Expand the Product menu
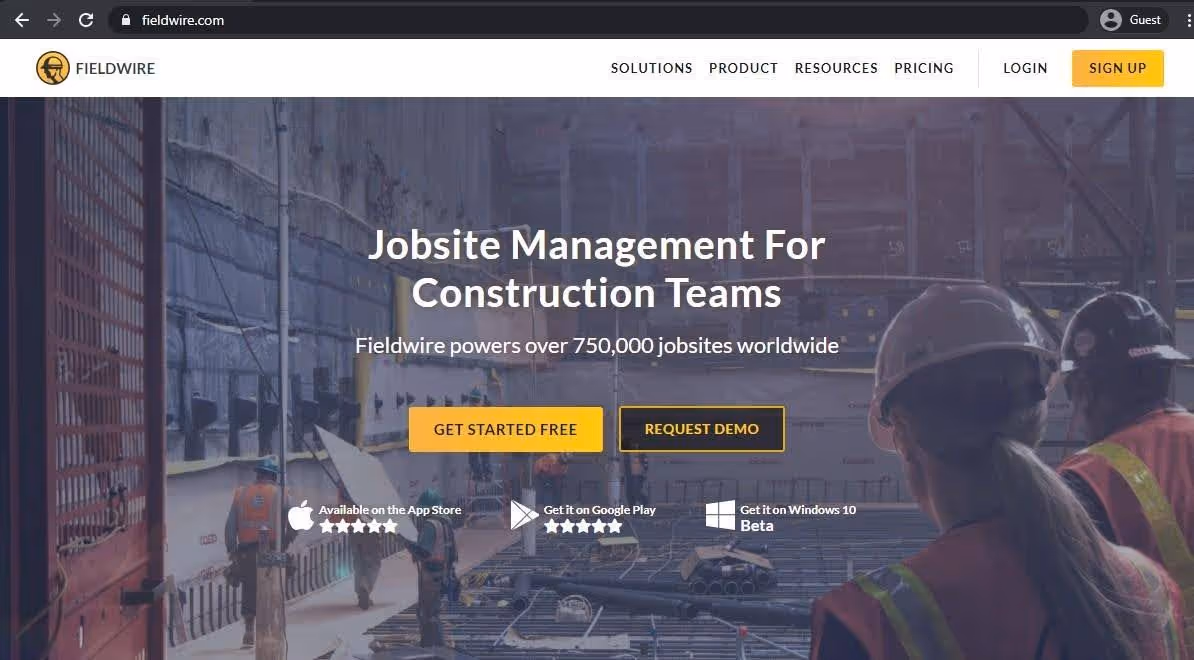 (x=743, y=68)
